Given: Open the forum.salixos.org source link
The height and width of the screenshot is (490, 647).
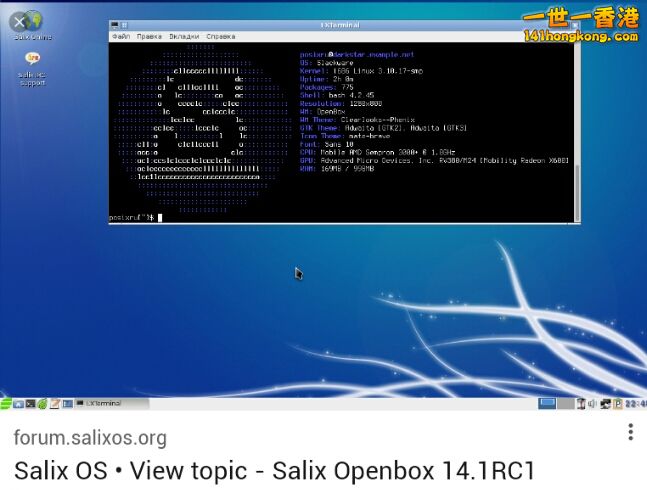Looking at the screenshot, I should 90,438.
